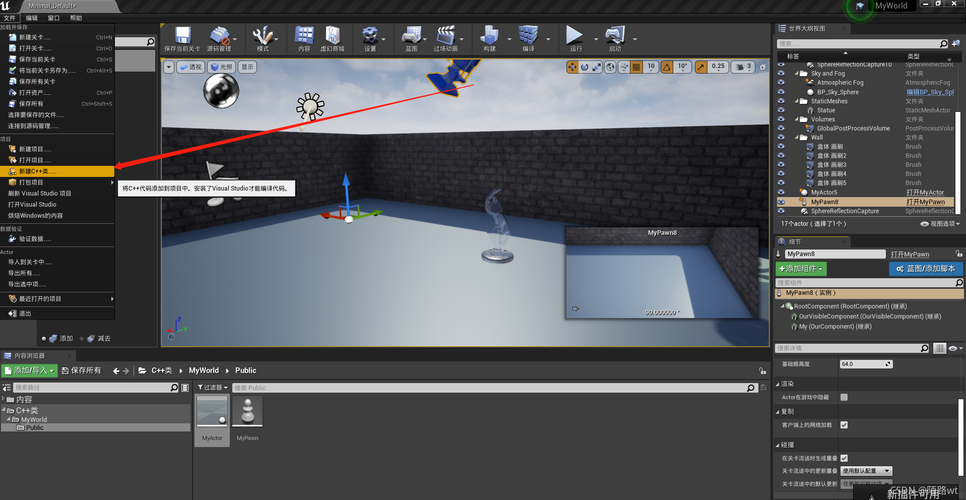Image resolution: width=966 pixels, height=500 pixels.
Task: Click the blue 蓝图/添加脚本 button
Action: 926,268
